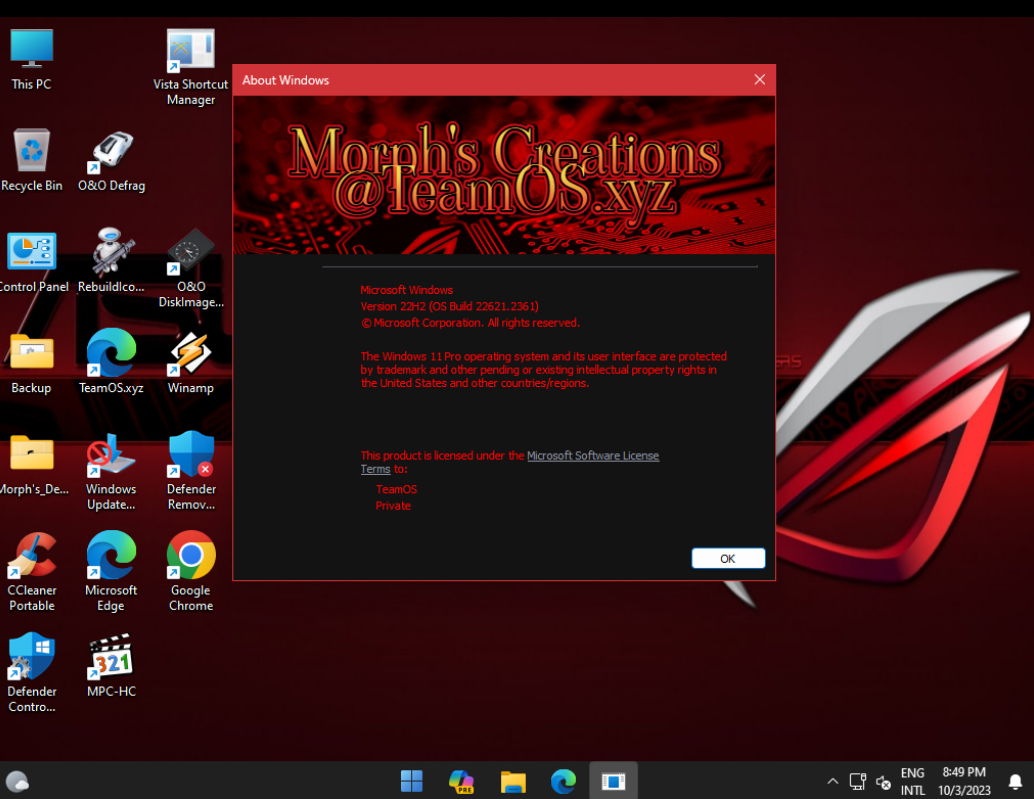1034x799 pixels.
Task: Open the weather widget on the taskbar
Action: [17, 782]
